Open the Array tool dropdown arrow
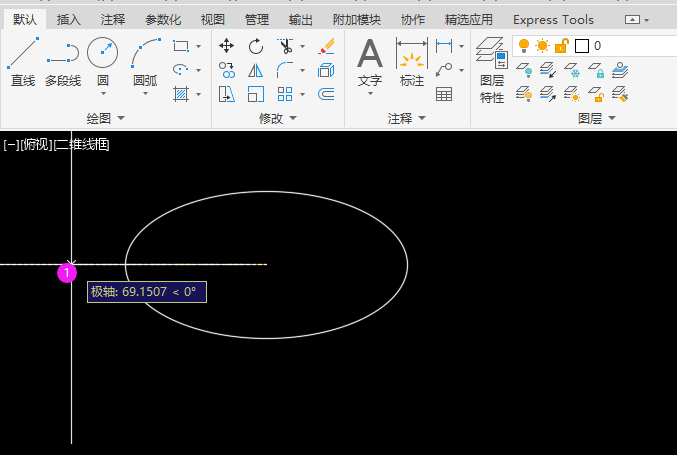Viewport: 677px width, 455px height. pyautogui.click(x=302, y=94)
